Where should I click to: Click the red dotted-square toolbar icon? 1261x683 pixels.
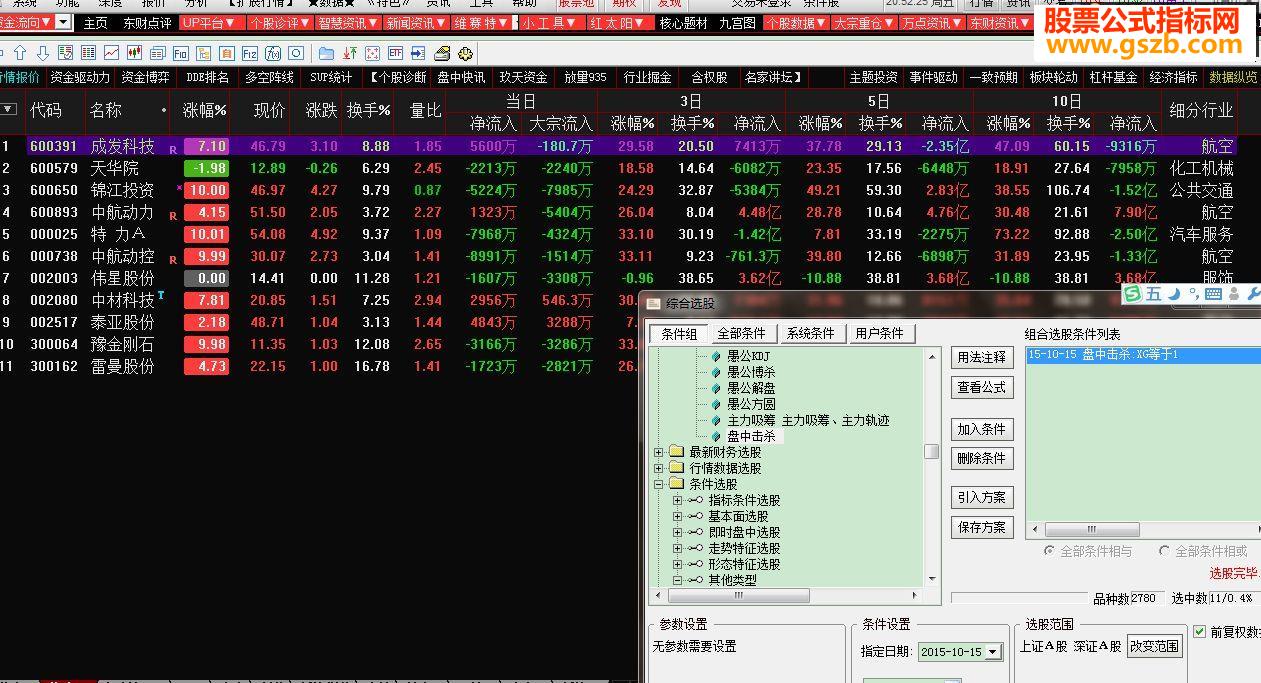(x=372, y=53)
